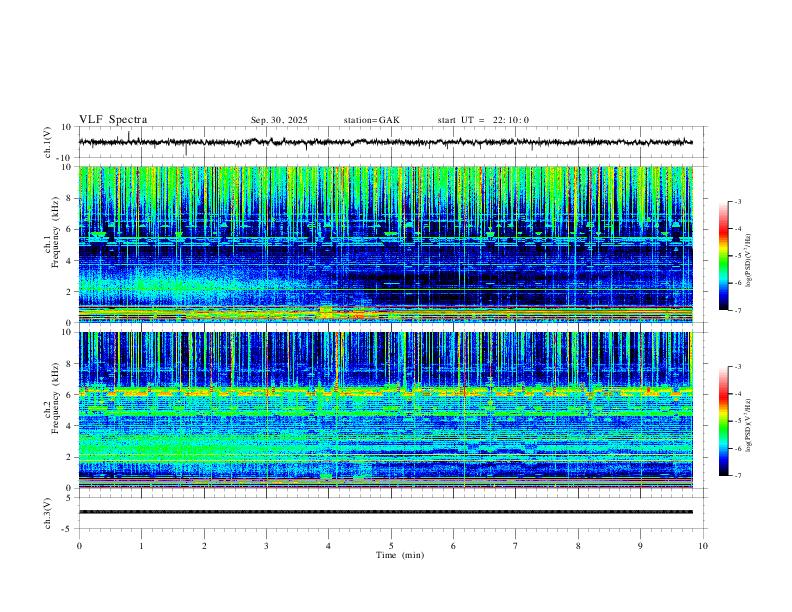The image size is (792, 612).
Task: Click time-axis tick label "8"
Action: click(578, 546)
